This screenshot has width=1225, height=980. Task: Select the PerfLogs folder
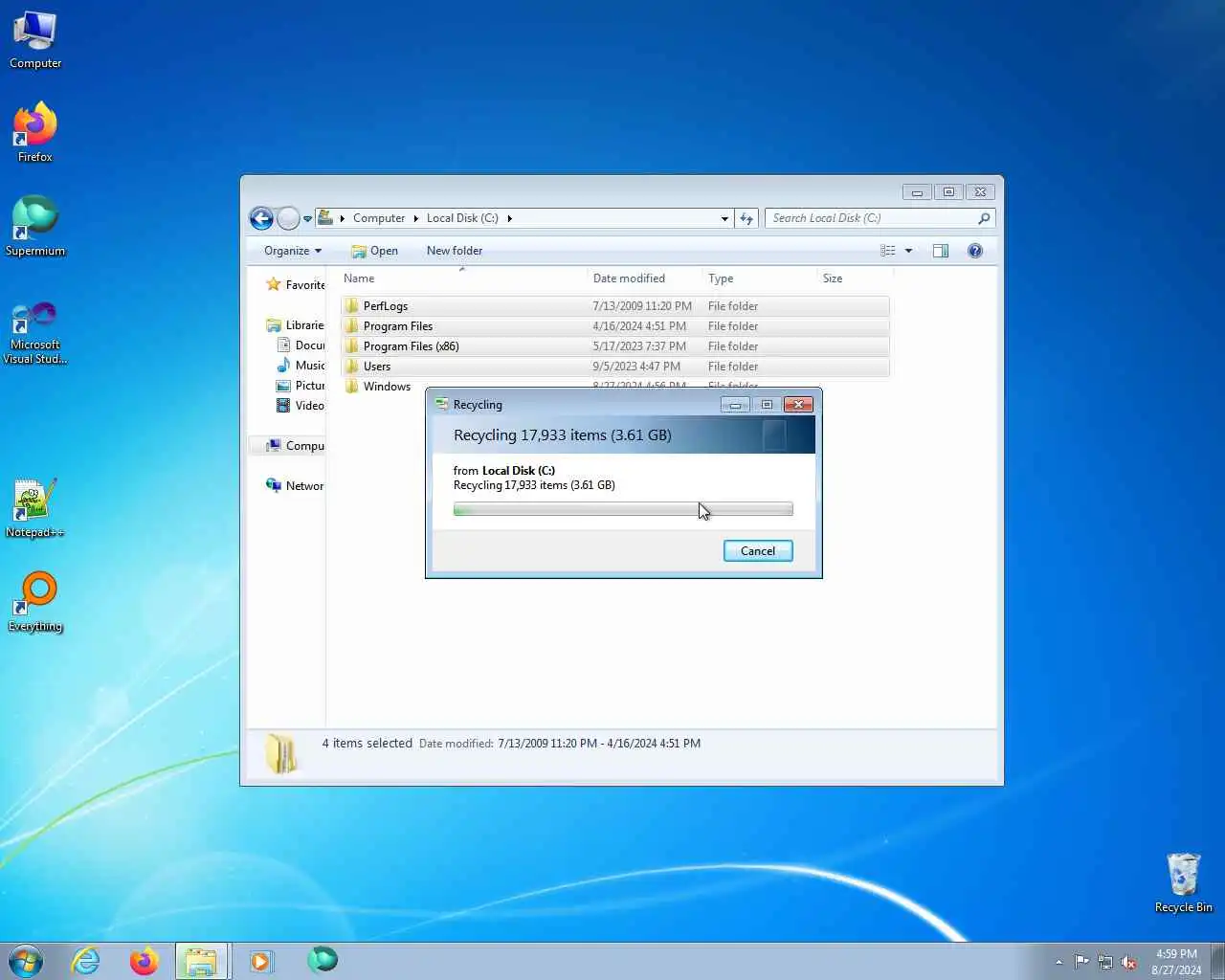click(614, 306)
